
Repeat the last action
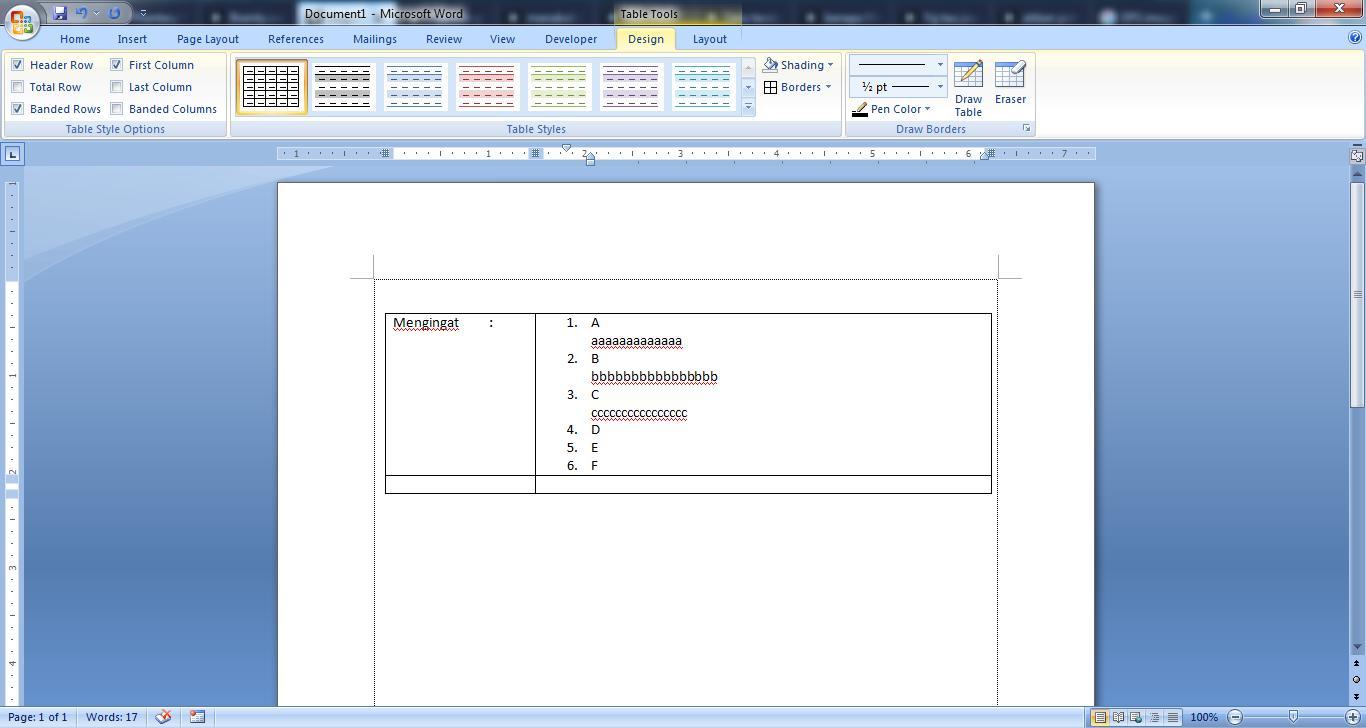pos(114,13)
